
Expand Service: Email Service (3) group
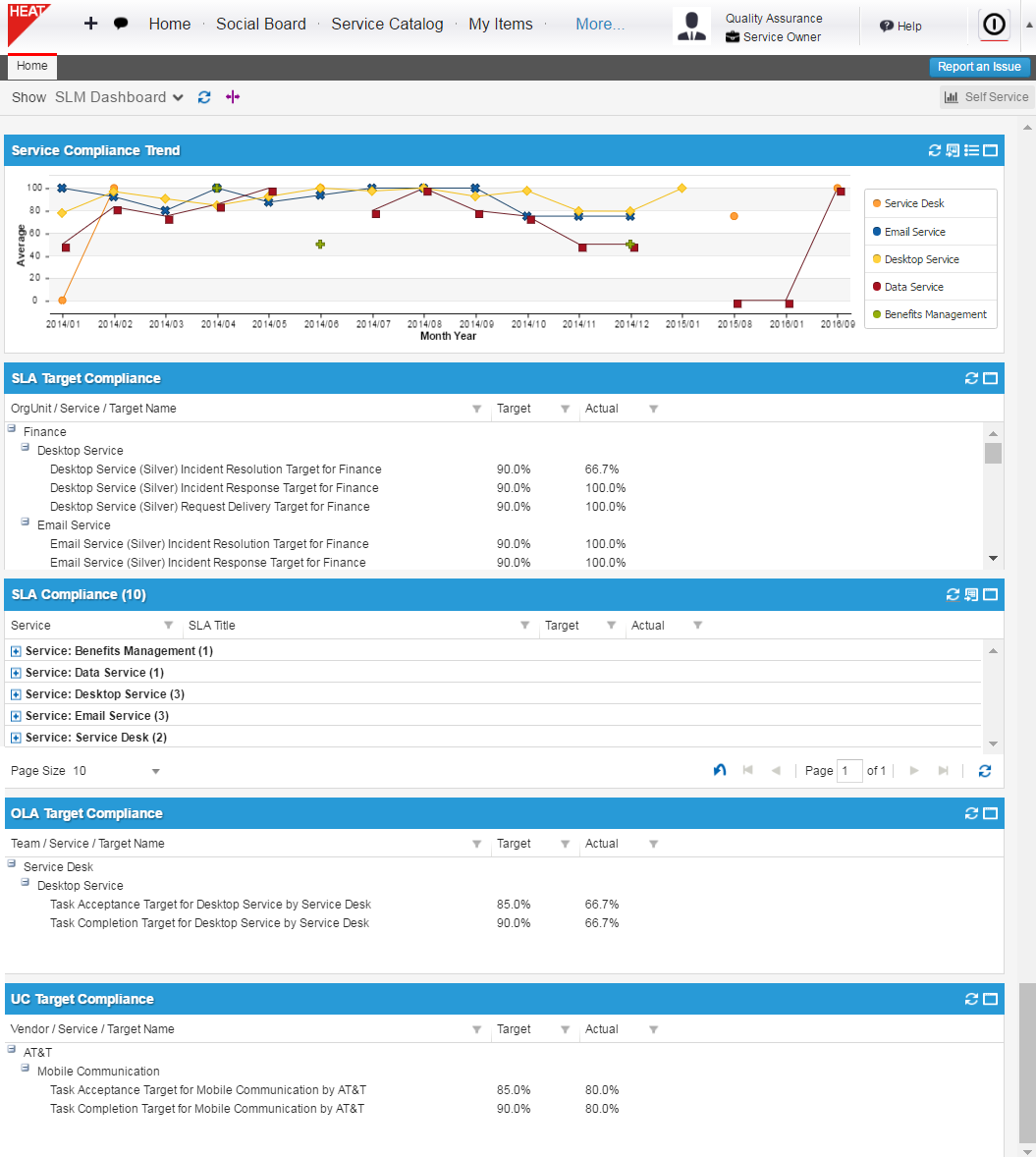(x=16, y=716)
